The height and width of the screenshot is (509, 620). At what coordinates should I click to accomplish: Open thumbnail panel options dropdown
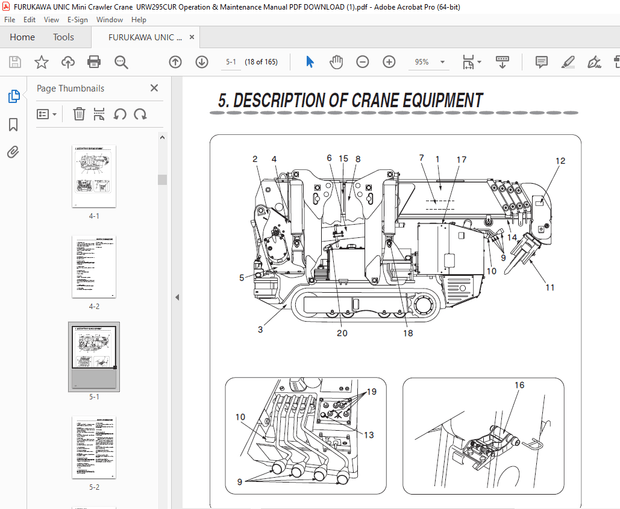tap(47, 114)
